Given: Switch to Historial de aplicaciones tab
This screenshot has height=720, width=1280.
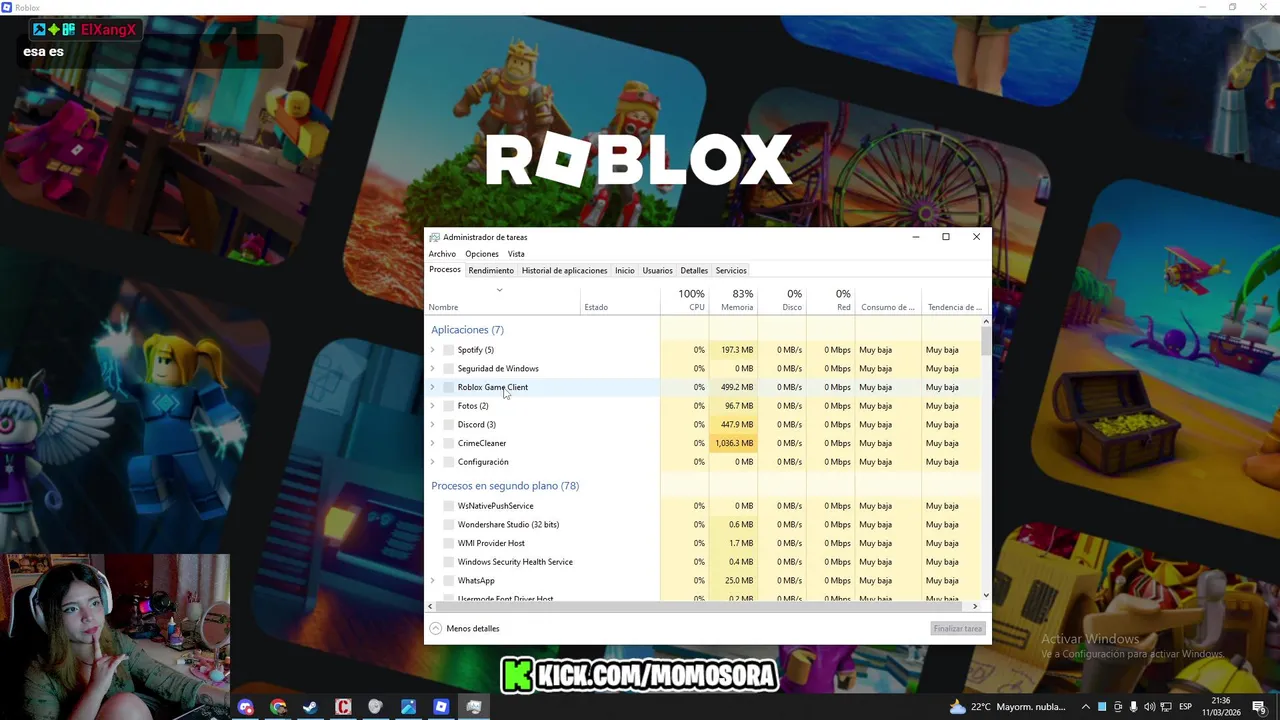Looking at the screenshot, I should [x=564, y=271].
